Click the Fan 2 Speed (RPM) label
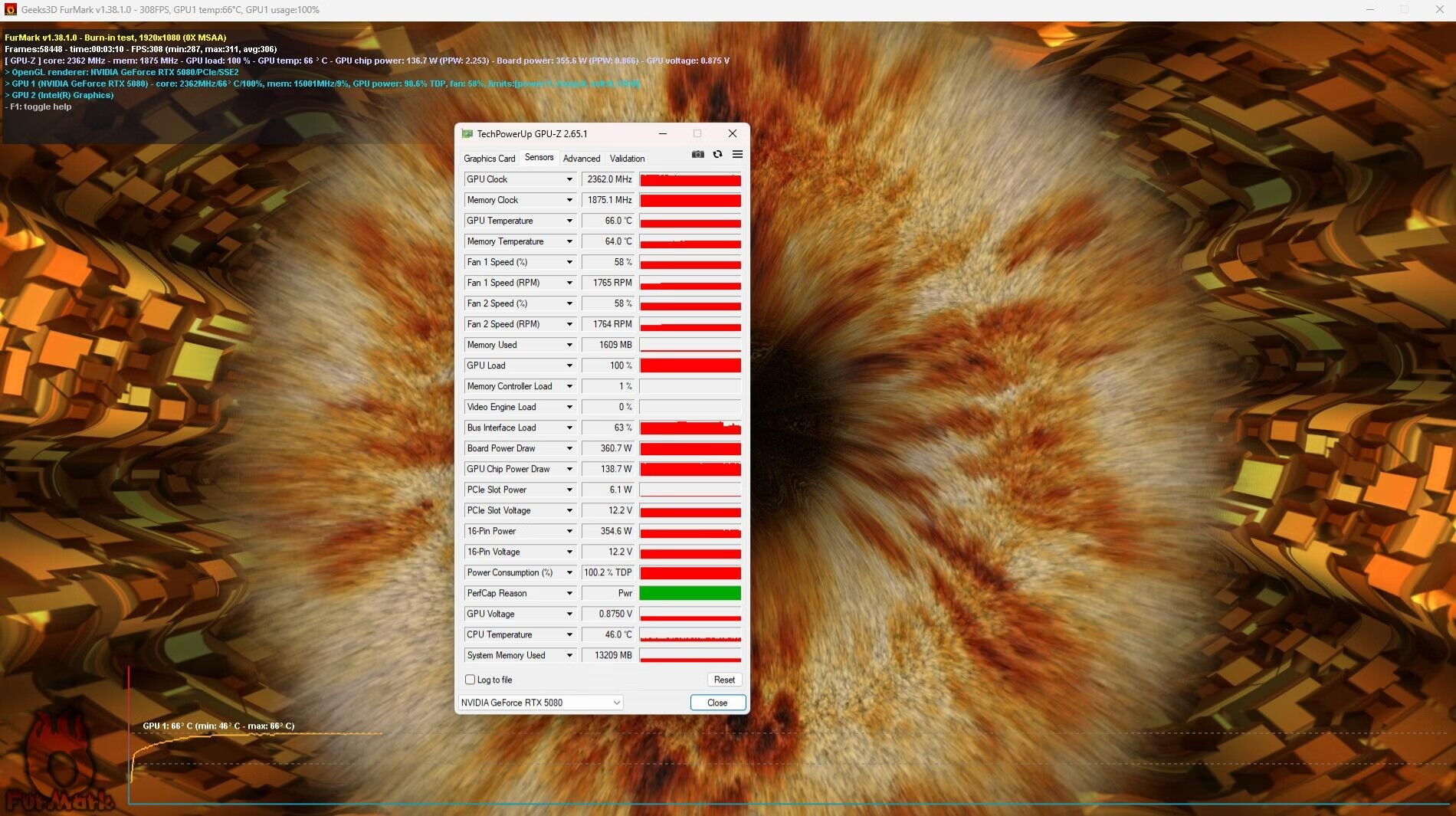This screenshot has width=1456, height=816. pos(503,324)
